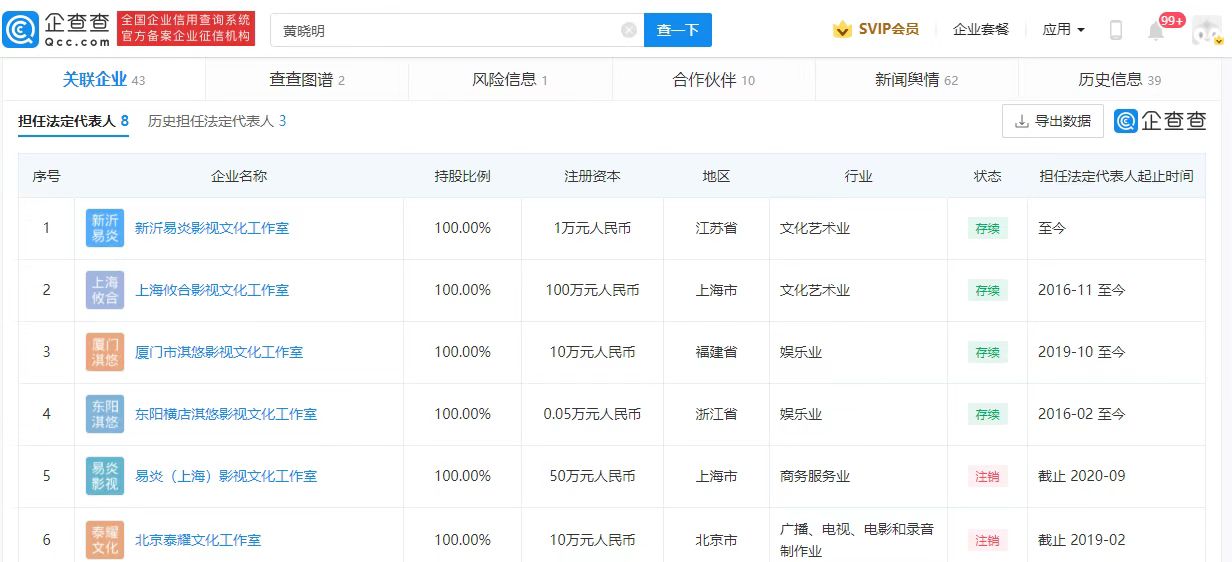
Task: Click the user avatar icon
Action: point(1204,30)
